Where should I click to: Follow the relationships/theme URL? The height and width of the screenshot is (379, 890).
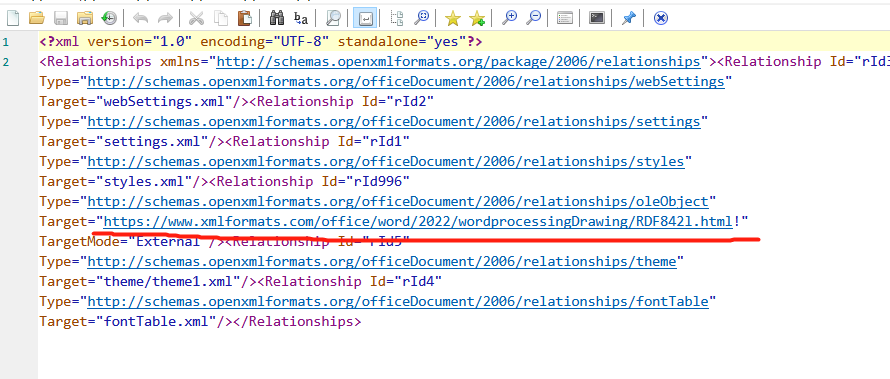(x=381, y=262)
